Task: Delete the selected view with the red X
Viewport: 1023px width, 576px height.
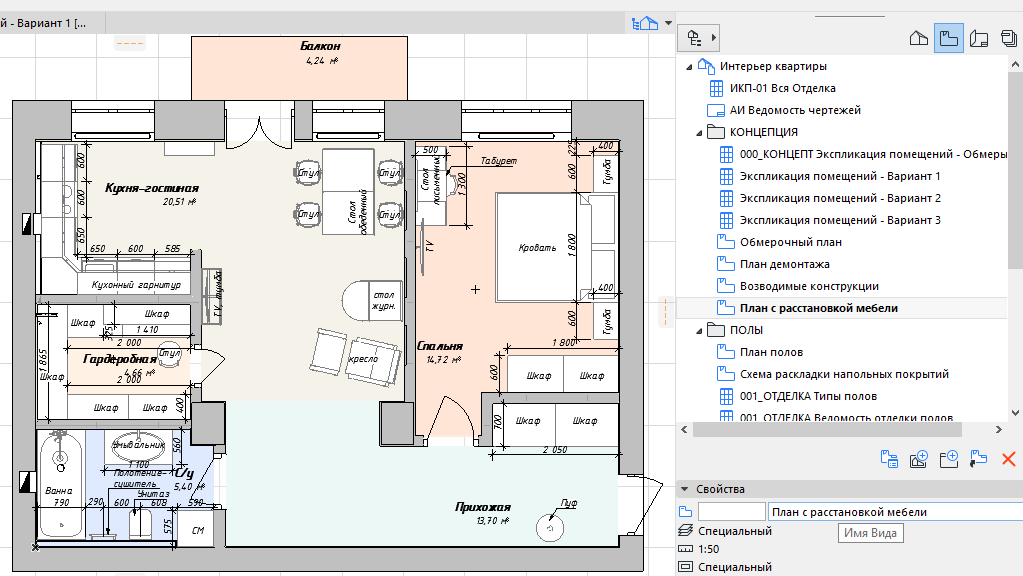Action: (1009, 459)
